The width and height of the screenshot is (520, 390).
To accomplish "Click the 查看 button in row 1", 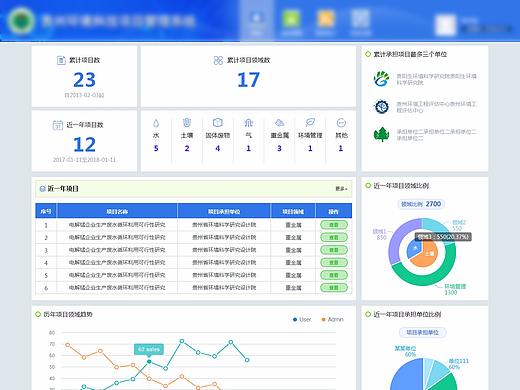I will tap(334, 225).
